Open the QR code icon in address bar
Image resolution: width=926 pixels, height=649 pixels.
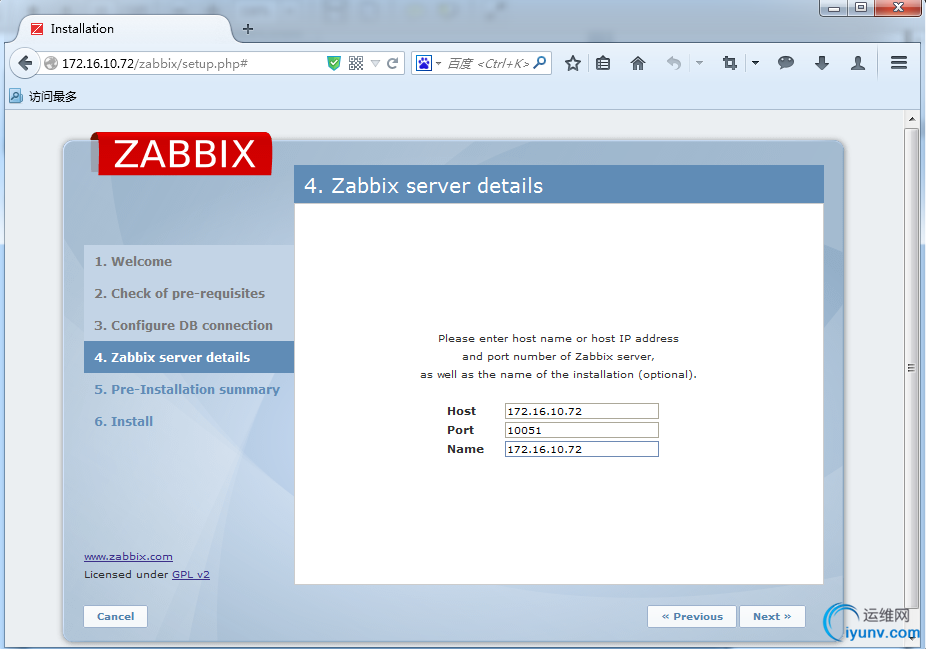click(x=356, y=63)
